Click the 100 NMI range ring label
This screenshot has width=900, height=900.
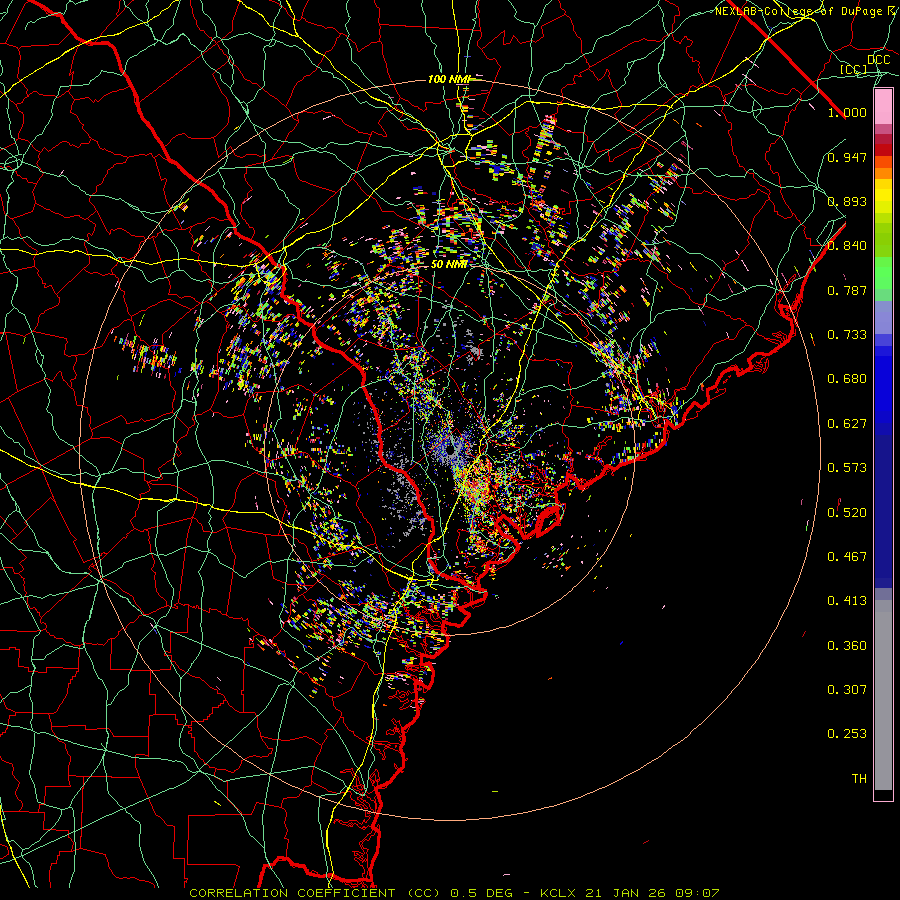point(449,79)
